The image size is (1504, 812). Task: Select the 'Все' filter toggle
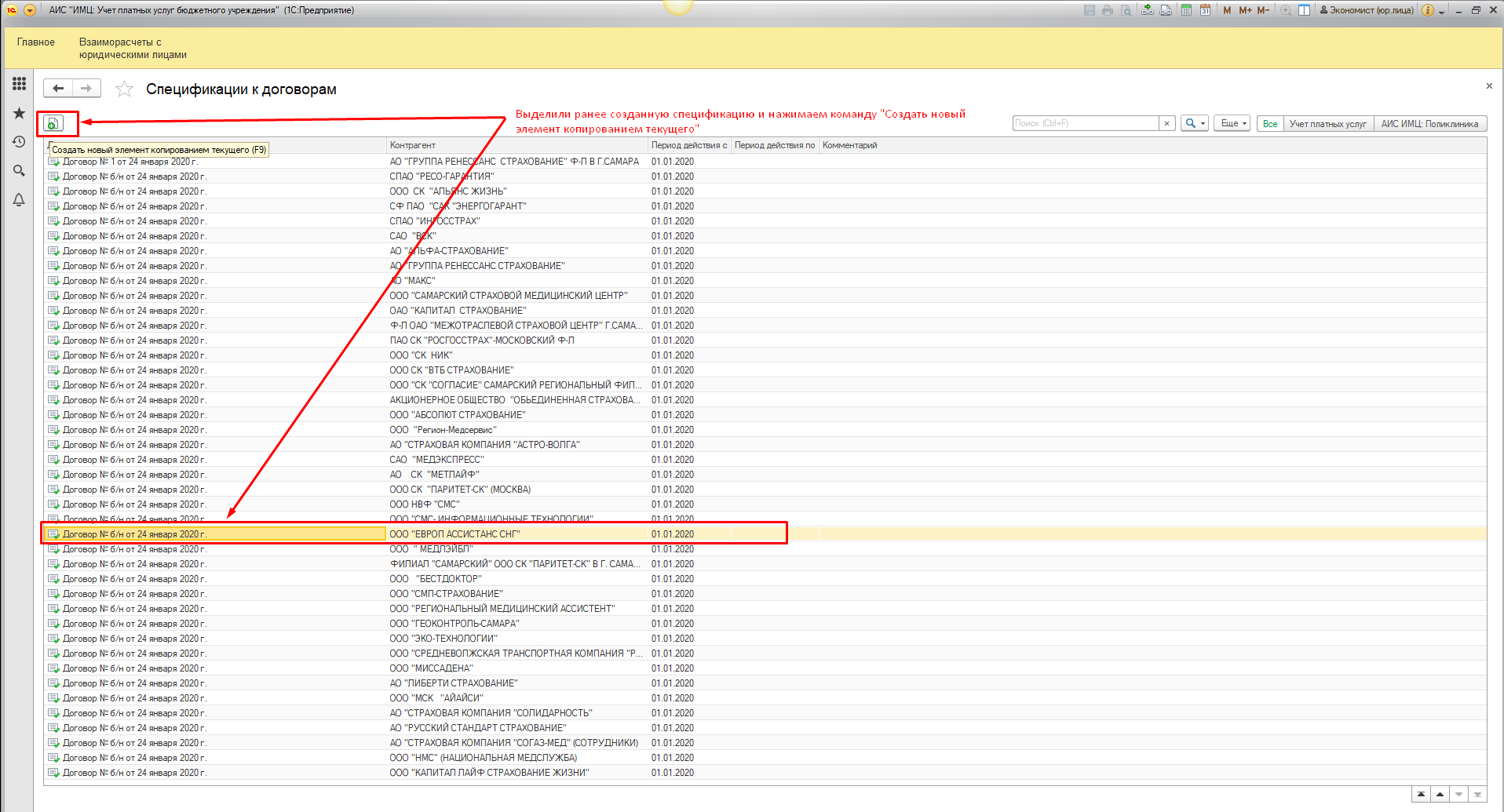(1269, 124)
